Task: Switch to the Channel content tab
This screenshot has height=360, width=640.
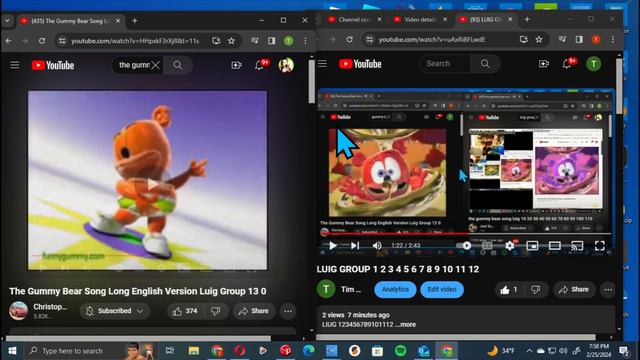Action: click(x=354, y=19)
